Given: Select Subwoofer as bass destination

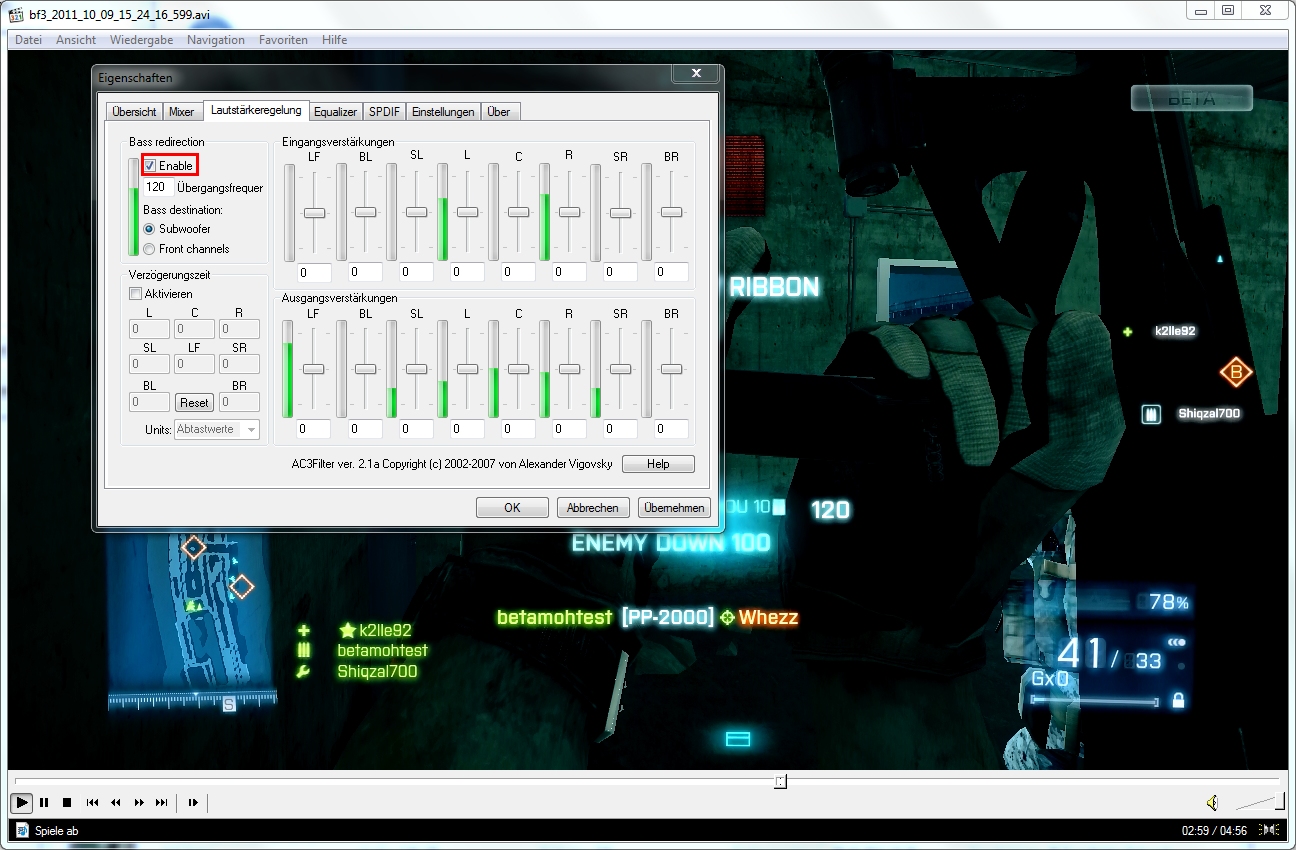Looking at the screenshot, I should (149, 229).
